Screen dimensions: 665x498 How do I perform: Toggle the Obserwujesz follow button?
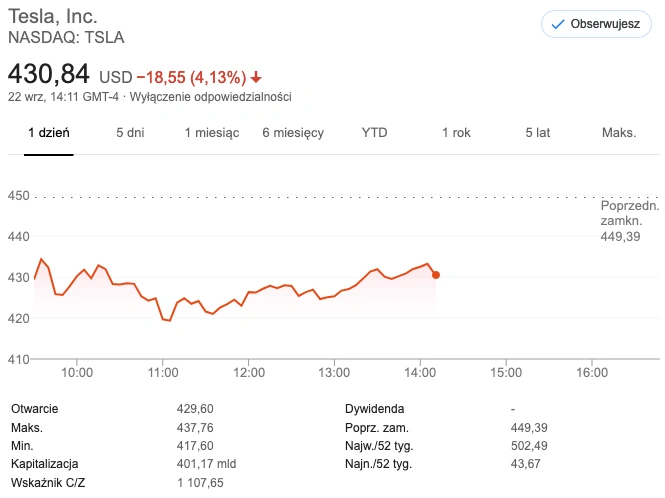tap(596, 24)
